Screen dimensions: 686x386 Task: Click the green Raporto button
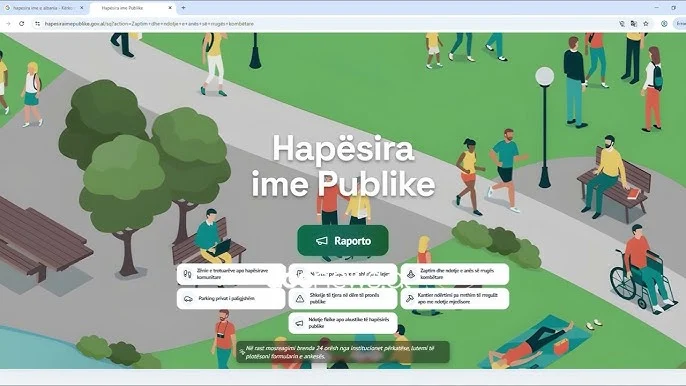point(343,241)
